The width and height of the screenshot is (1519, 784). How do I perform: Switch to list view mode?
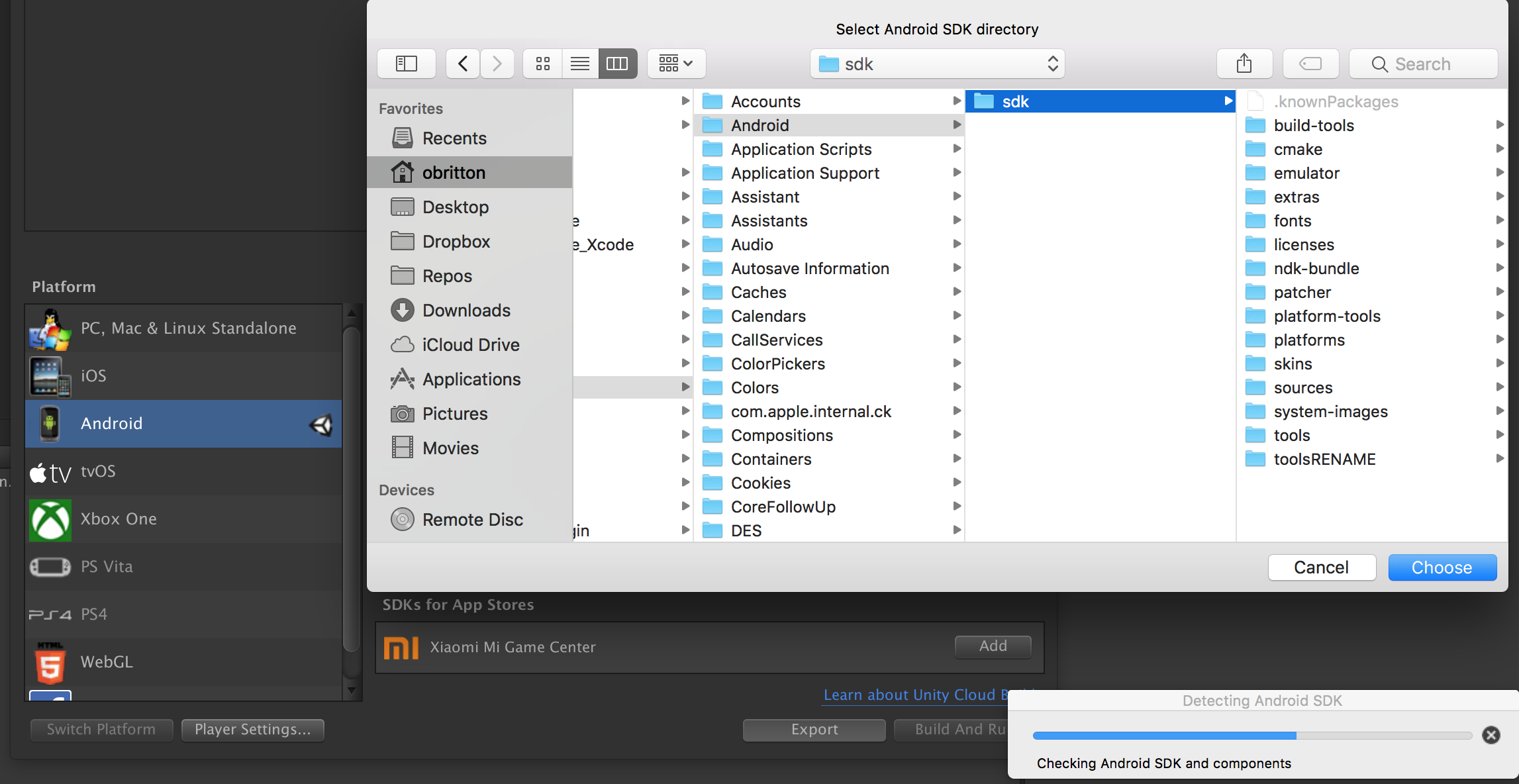pos(580,64)
